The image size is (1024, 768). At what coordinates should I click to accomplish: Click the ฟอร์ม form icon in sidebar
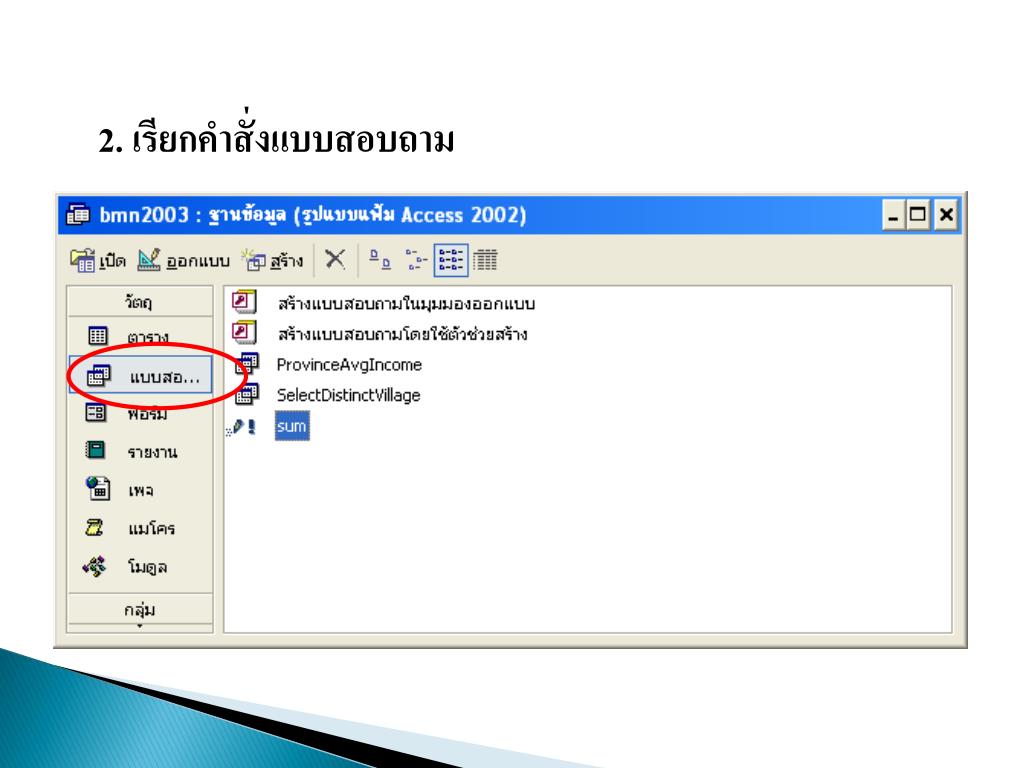pyautogui.click(x=96, y=412)
